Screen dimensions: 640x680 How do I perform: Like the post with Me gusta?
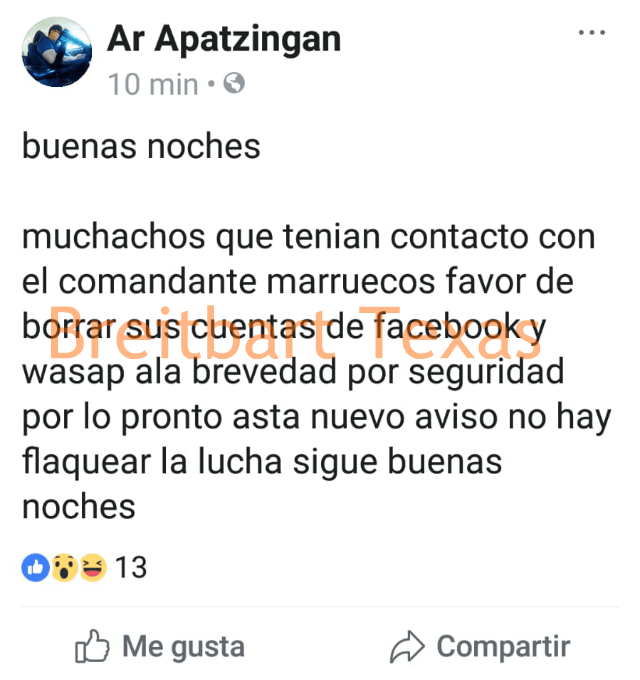(x=160, y=647)
